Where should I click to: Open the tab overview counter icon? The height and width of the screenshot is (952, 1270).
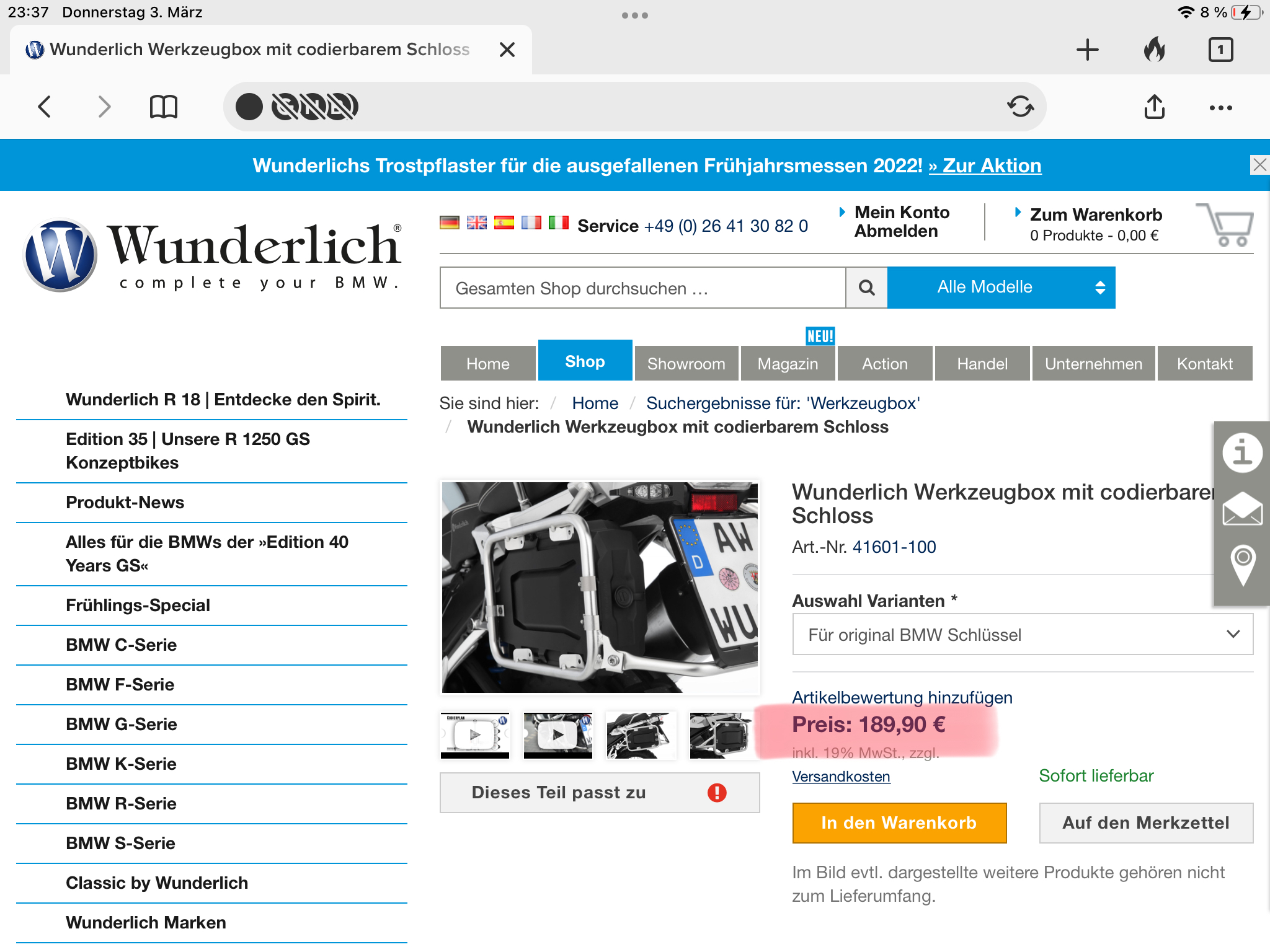click(1220, 50)
